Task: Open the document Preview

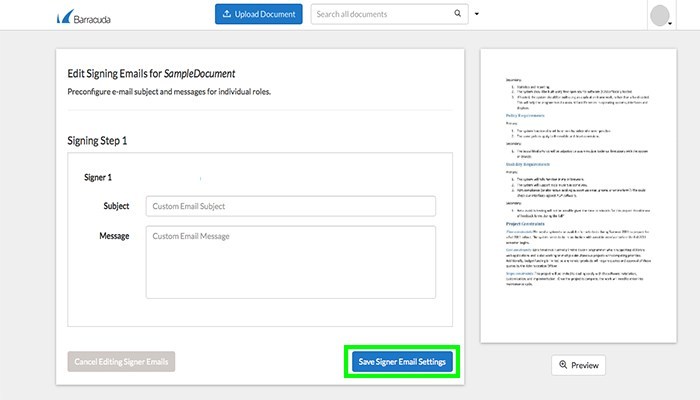Action: (x=578, y=365)
